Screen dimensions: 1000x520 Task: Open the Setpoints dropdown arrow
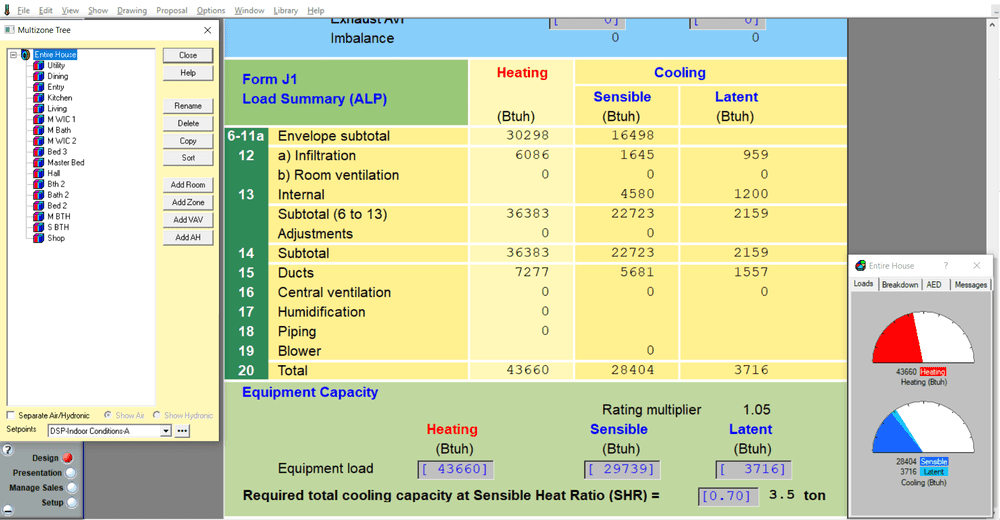166,431
